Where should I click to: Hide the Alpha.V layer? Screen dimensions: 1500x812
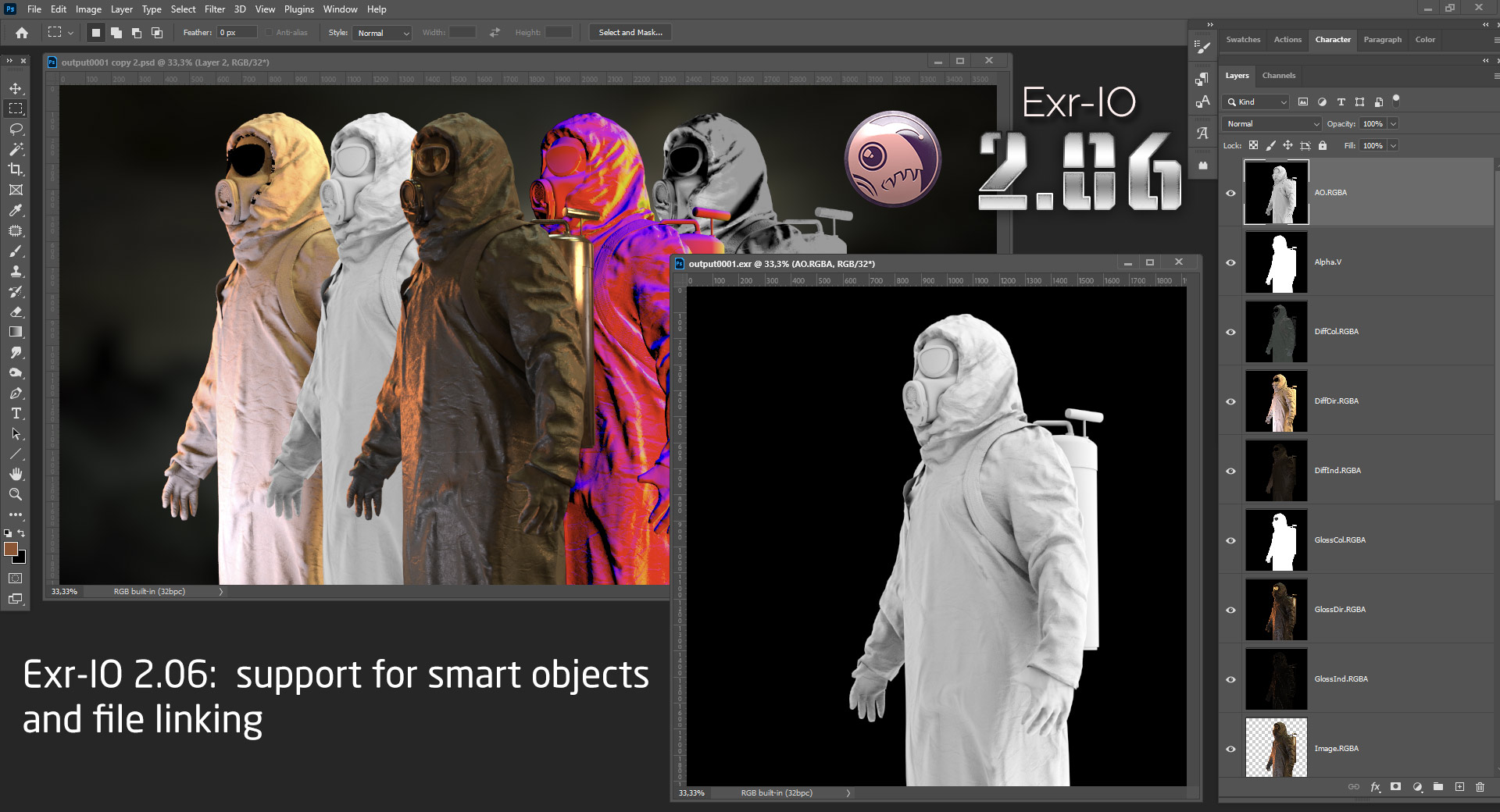1230,262
